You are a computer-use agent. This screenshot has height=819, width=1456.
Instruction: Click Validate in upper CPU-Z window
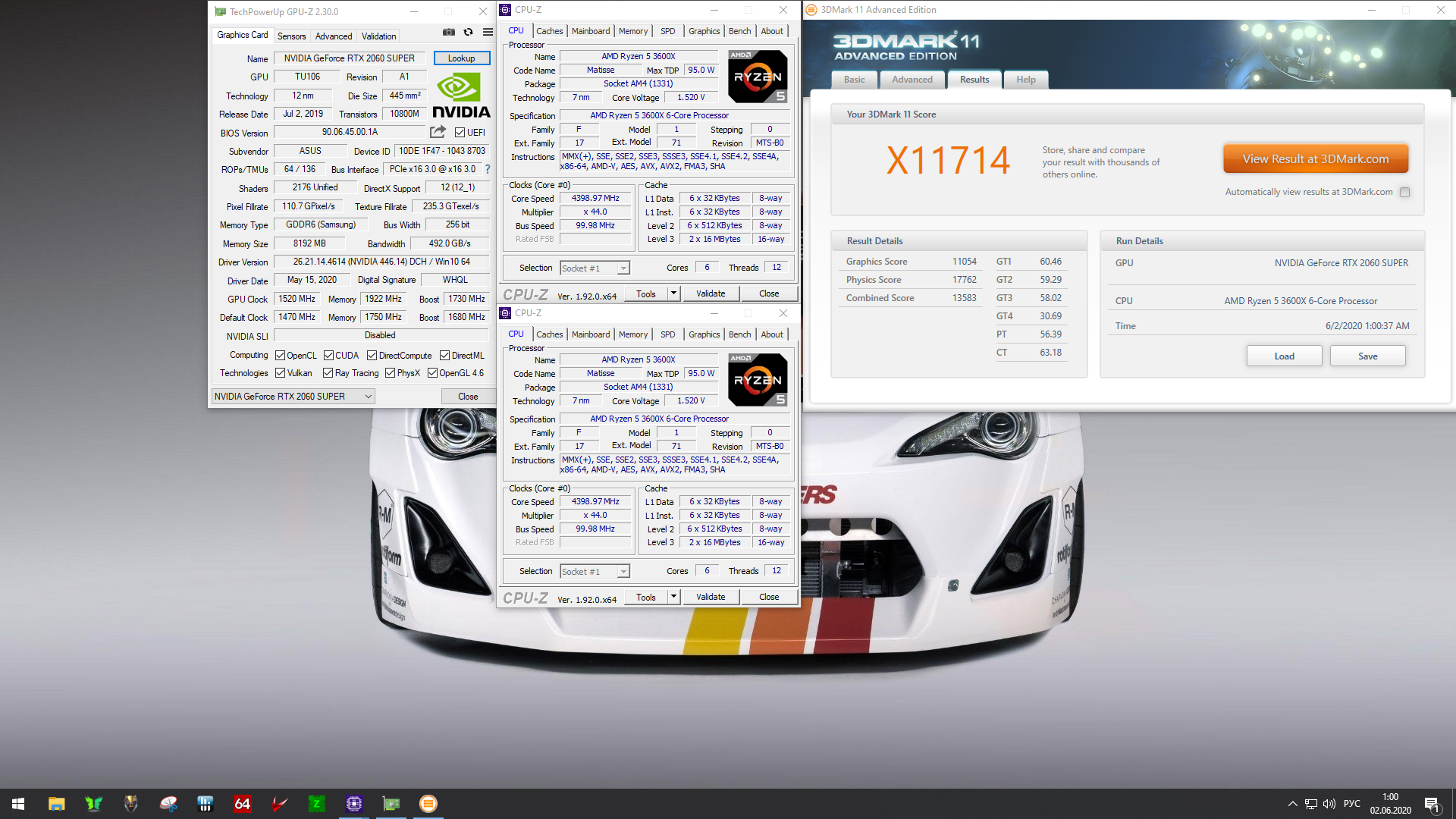pyautogui.click(x=711, y=293)
